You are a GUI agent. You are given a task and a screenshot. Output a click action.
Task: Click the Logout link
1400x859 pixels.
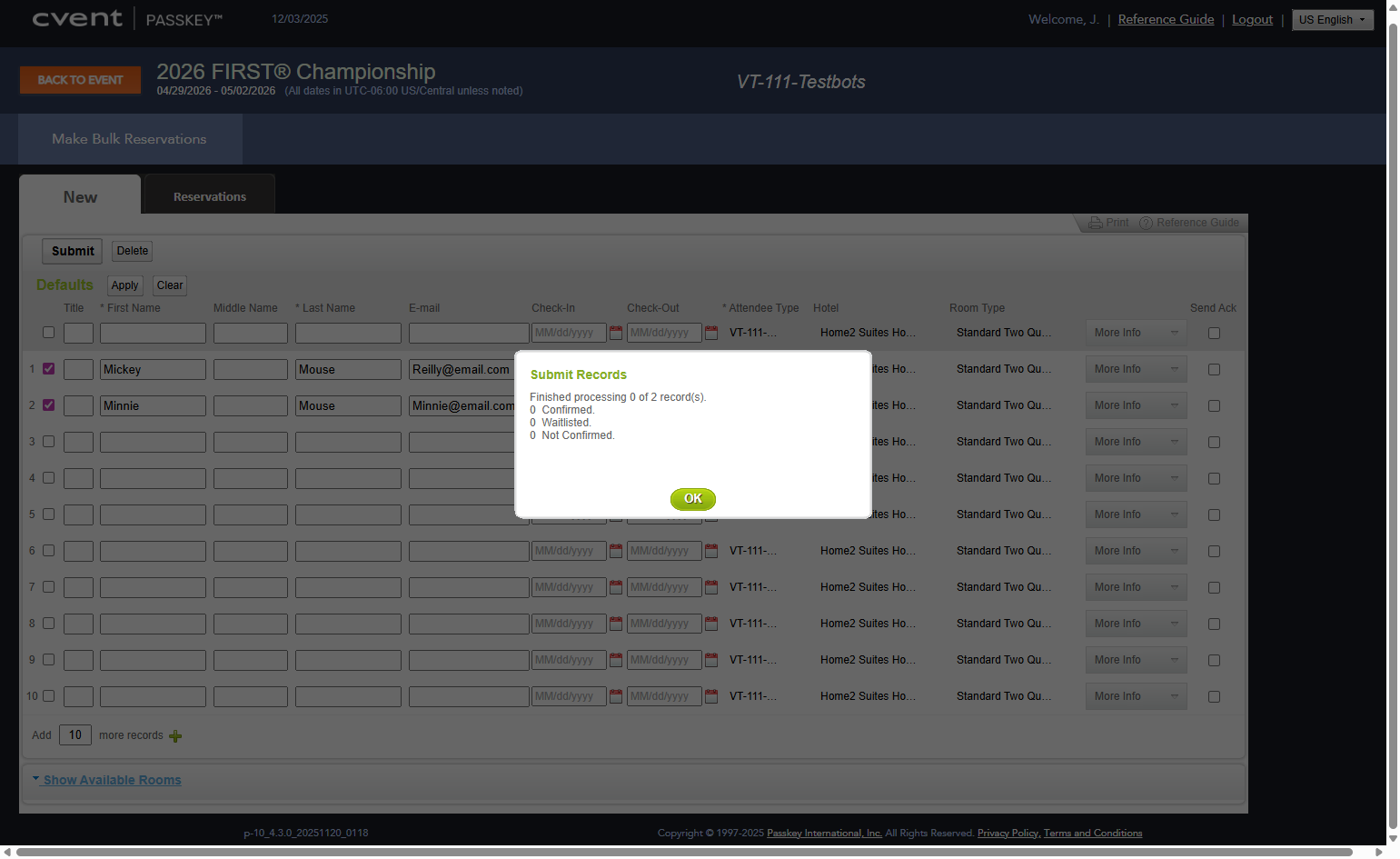click(1252, 19)
